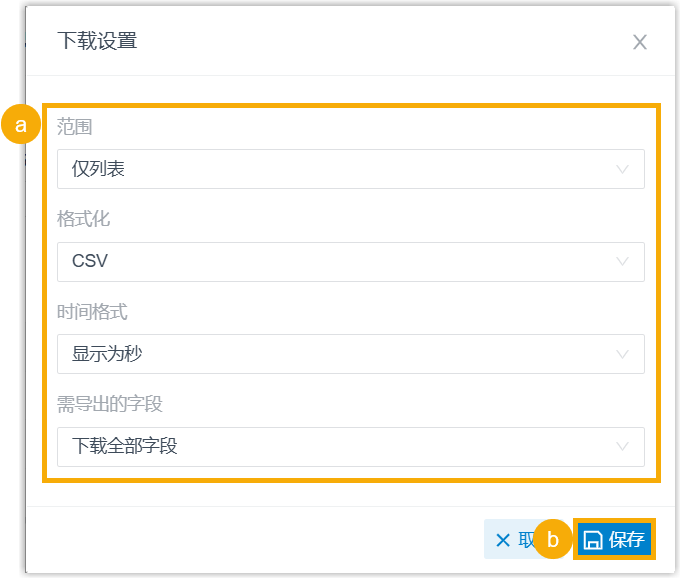Click the 范围 field label
Image resolution: width=681 pixels, height=579 pixels.
75,126
